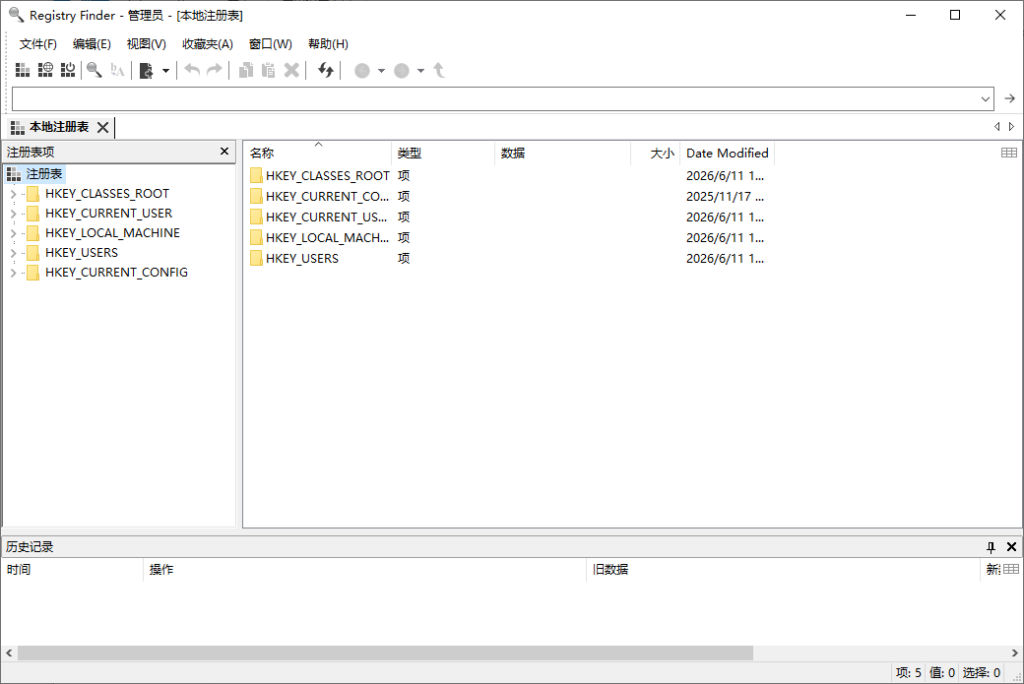1024x684 pixels.
Task: Click the history horizontal scrollbar thumb
Action: coord(385,653)
